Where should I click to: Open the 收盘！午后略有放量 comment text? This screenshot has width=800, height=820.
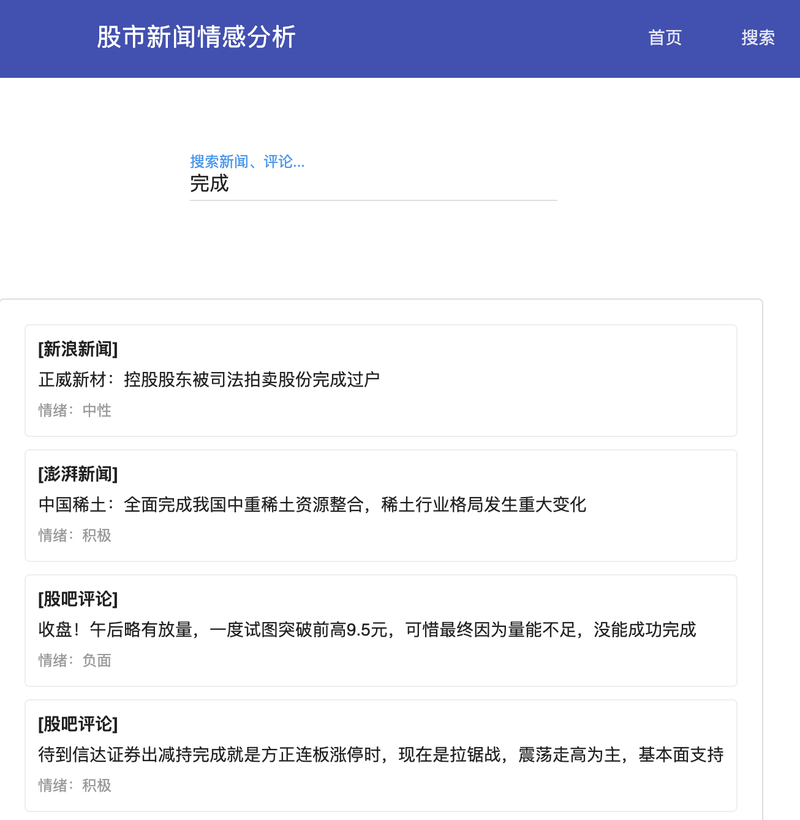[367, 630]
